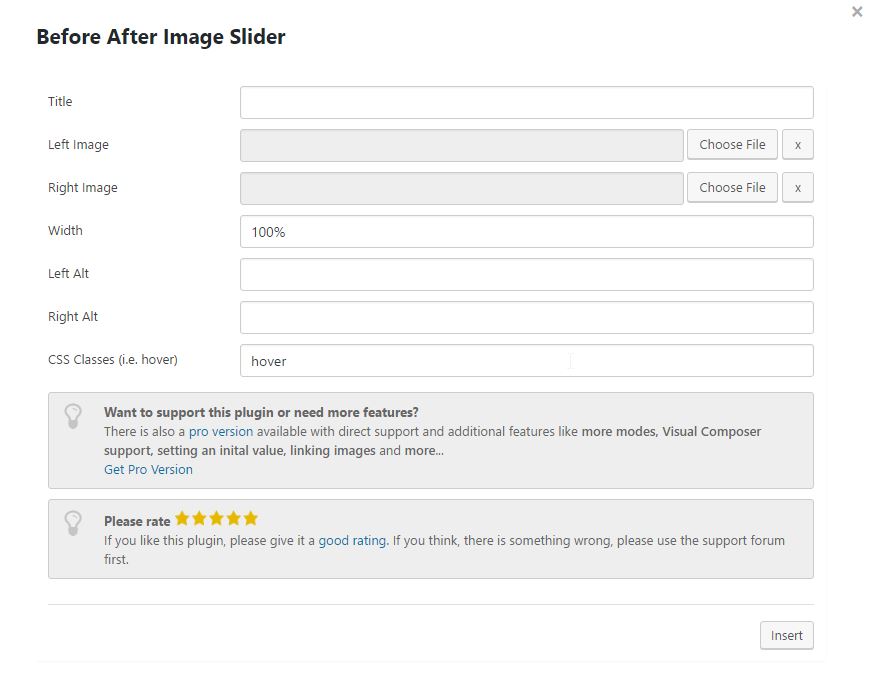
Task: Click the Before After Image Slider heading
Action: point(161,37)
